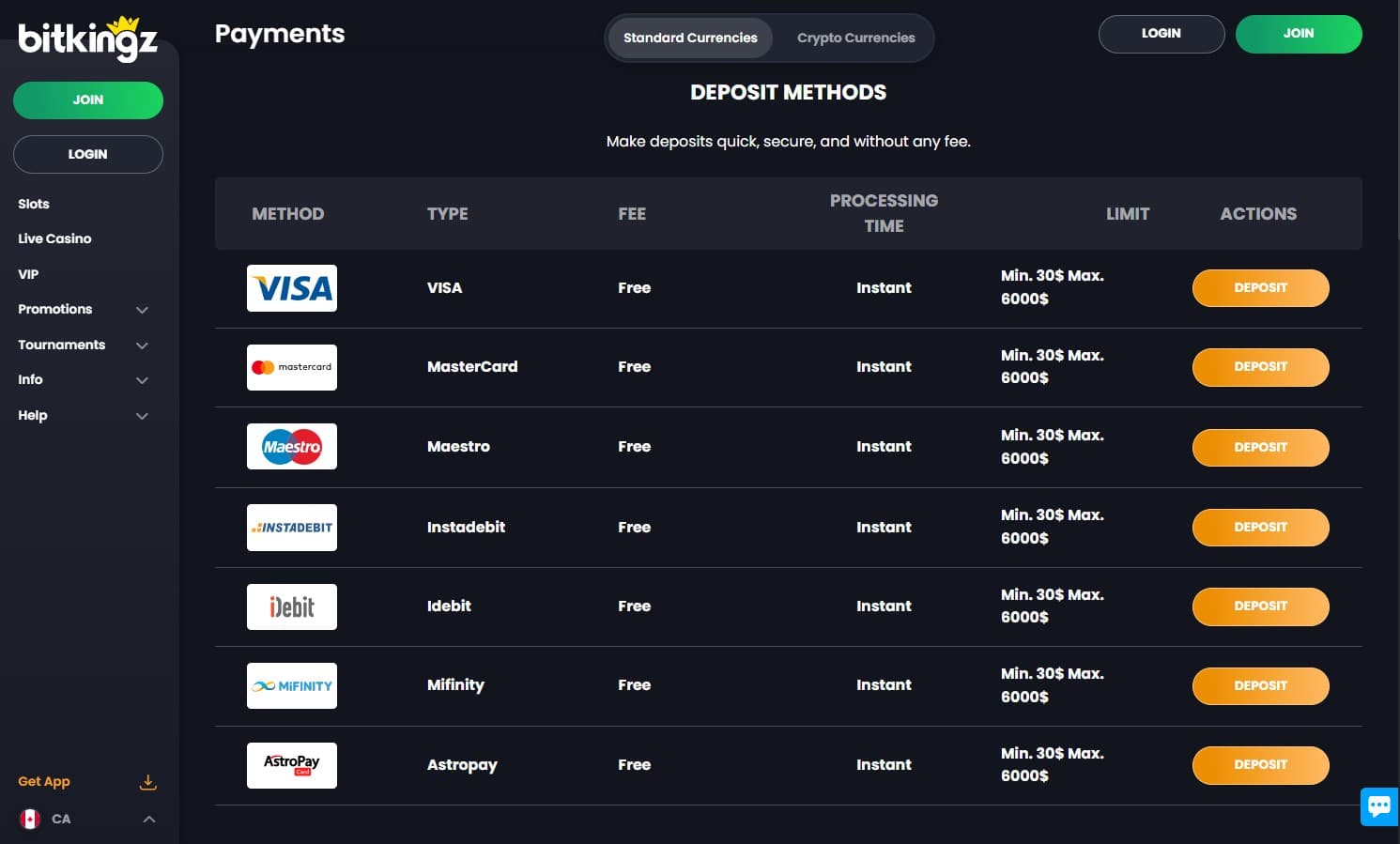Screen dimensions: 1400x844
Task: Click the VISA type text
Action: [x=444, y=288]
